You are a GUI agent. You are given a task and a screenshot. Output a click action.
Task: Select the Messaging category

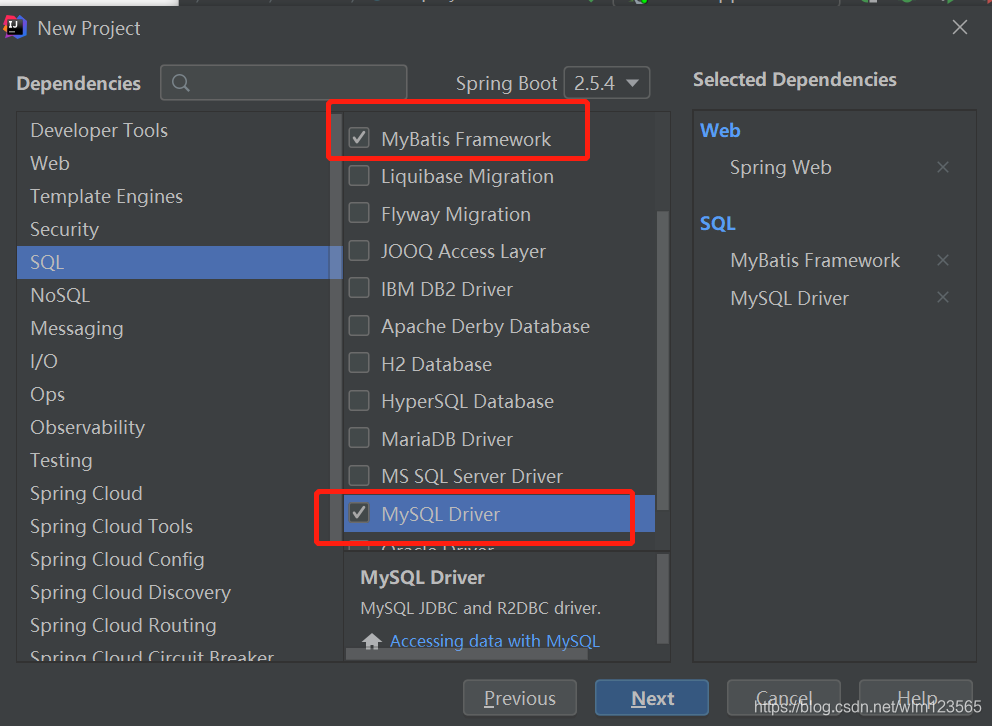coord(180,328)
